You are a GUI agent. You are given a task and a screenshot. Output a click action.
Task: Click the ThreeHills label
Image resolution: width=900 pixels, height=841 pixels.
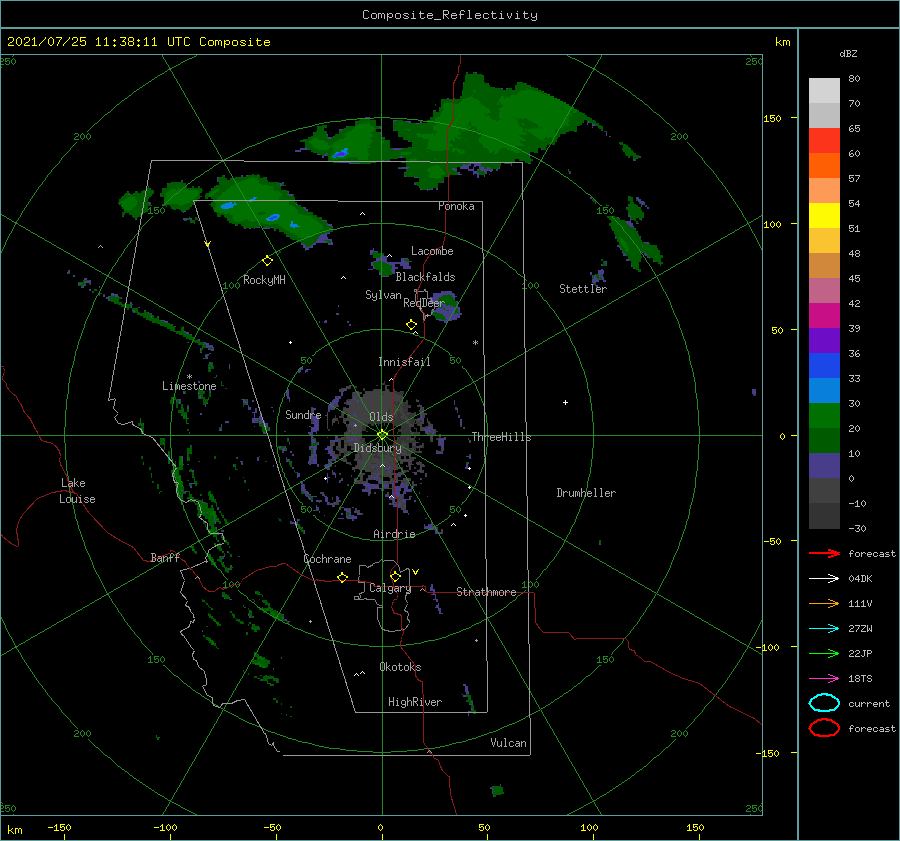(x=502, y=437)
